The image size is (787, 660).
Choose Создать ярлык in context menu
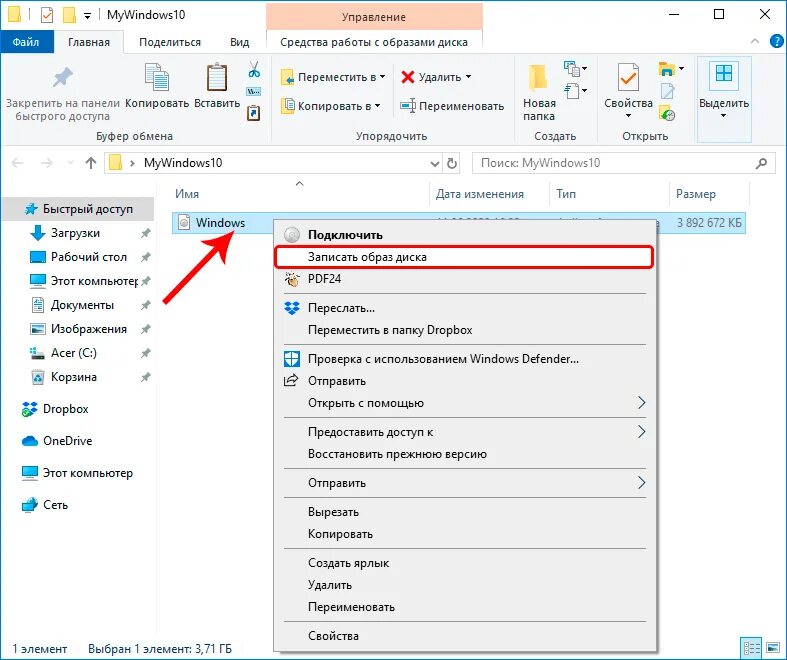pos(465,563)
